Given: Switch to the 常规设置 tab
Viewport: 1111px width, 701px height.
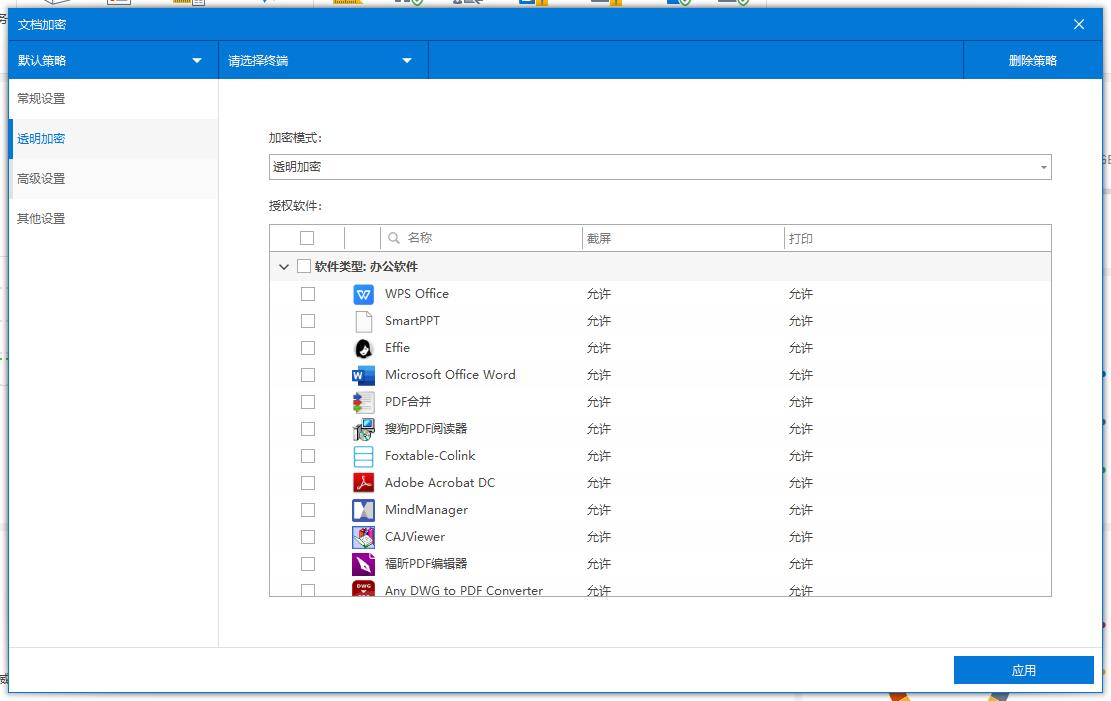Looking at the screenshot, I should pyautogui.click(x=41, y=99).
